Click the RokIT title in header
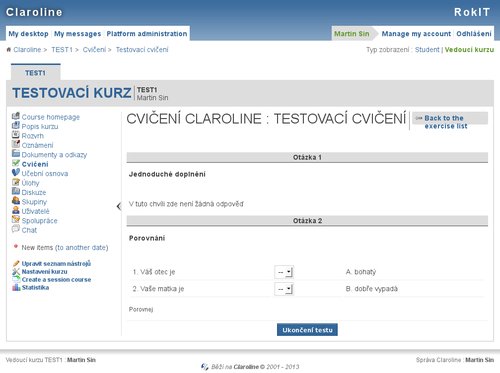500x373 pixels. (472, 12)
